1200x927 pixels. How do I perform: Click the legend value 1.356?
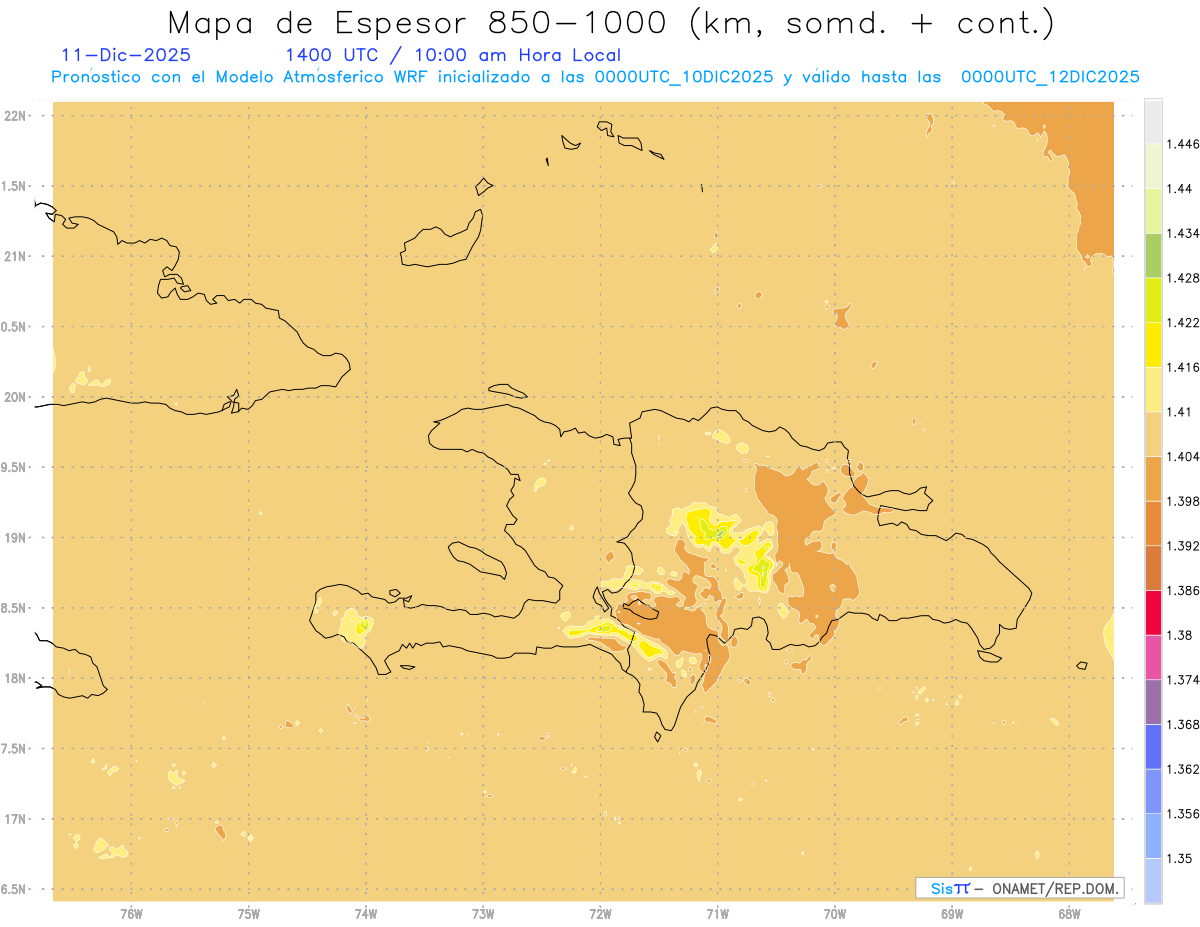(1183, 813)
